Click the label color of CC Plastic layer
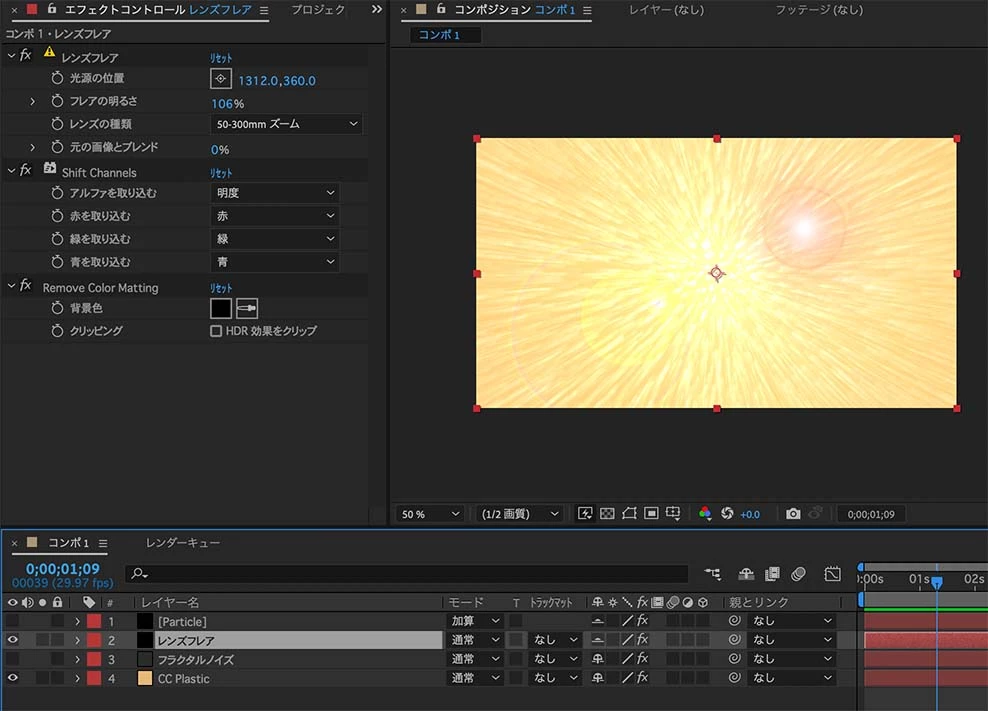 tap(94, 678)
